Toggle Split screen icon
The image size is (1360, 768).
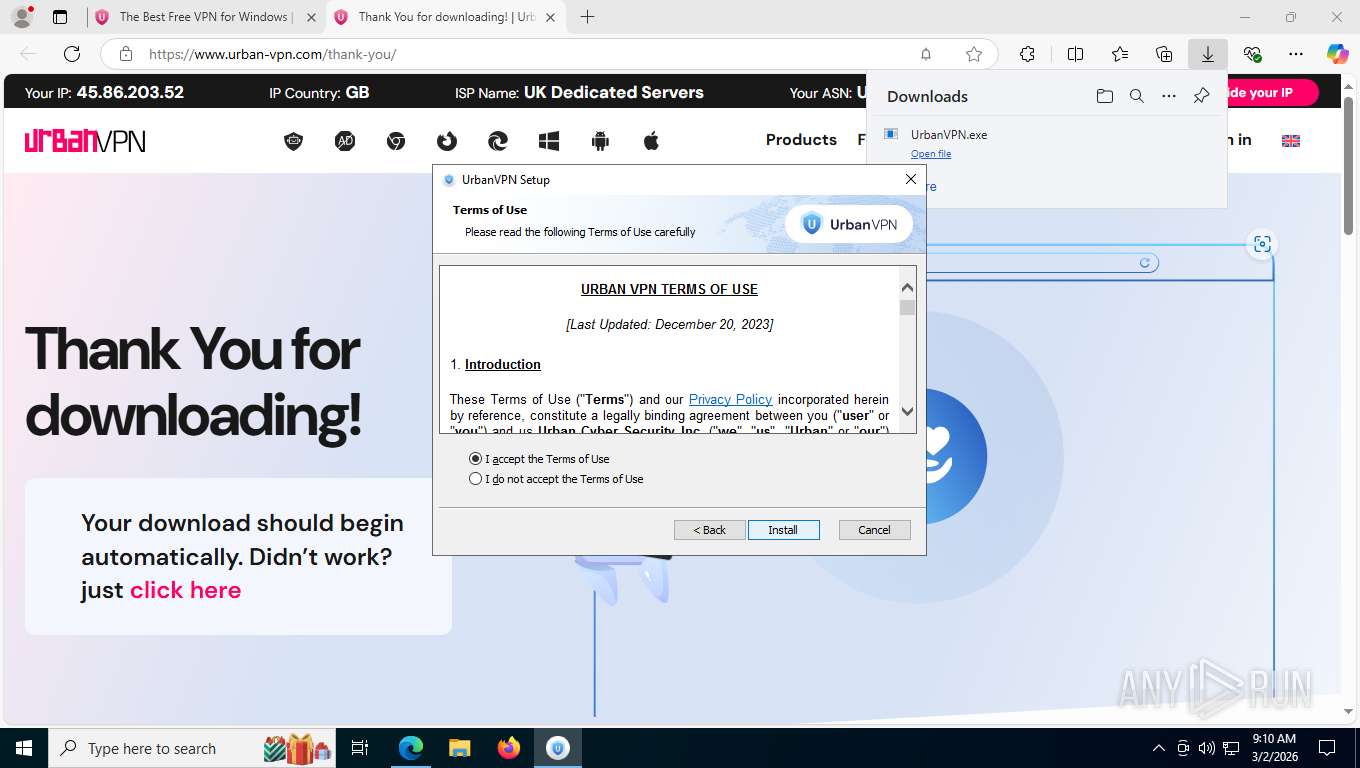click(1075, 54)
